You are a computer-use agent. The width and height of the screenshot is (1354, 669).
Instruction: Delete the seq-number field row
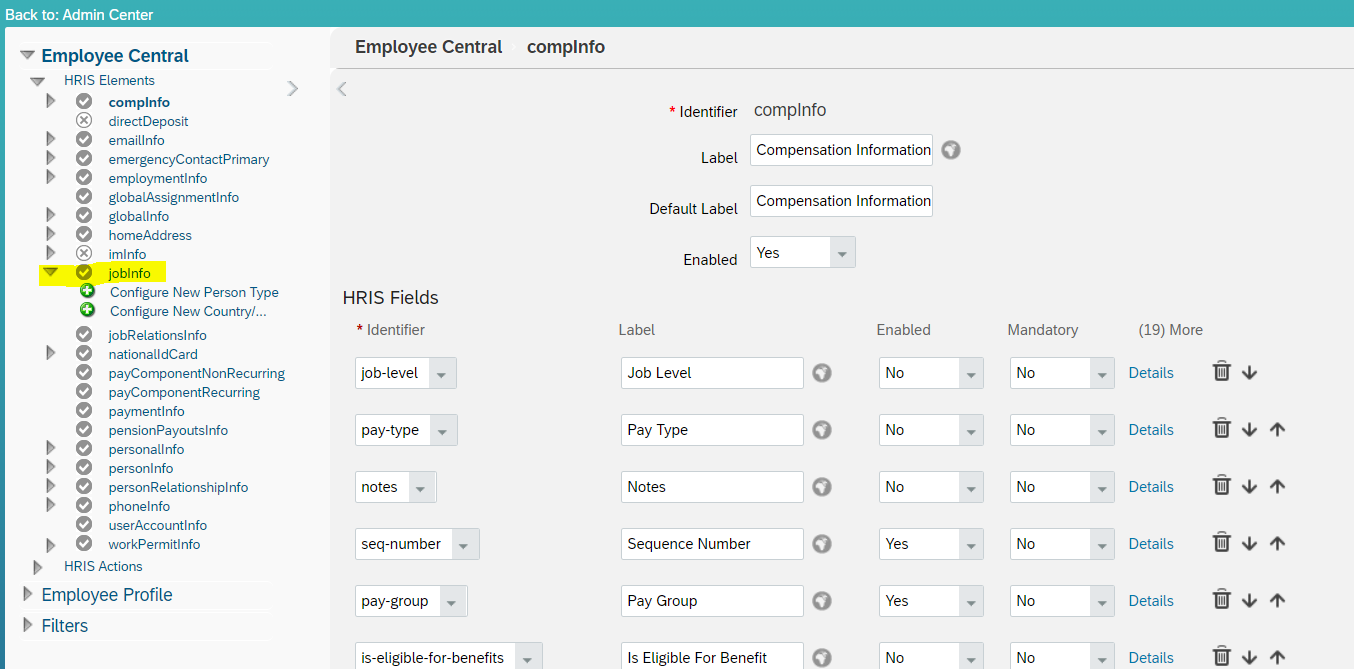(1221, 543)
